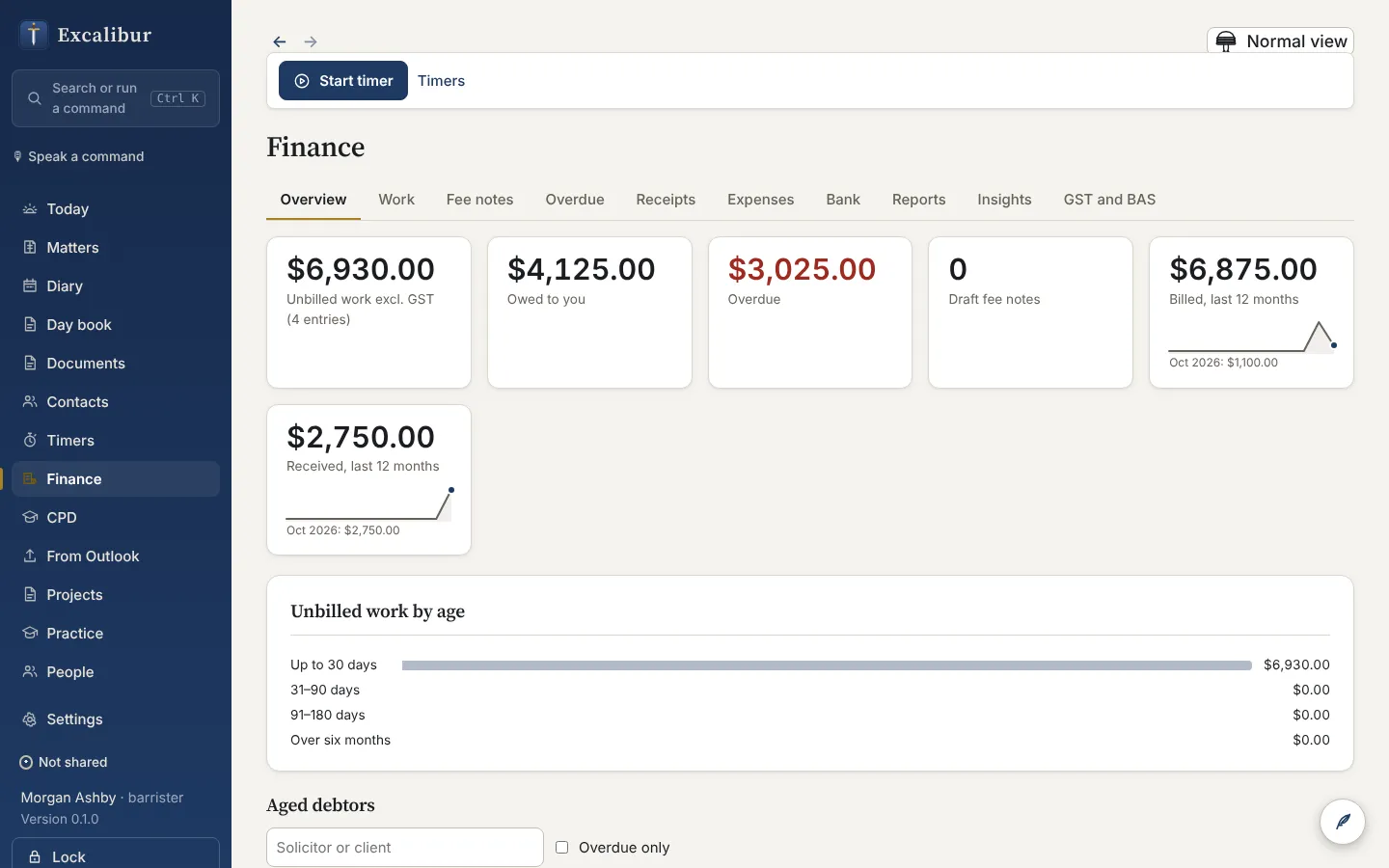Click the From Outlook upload icon
The image size is (1389, 868).
tap(30, 556)
